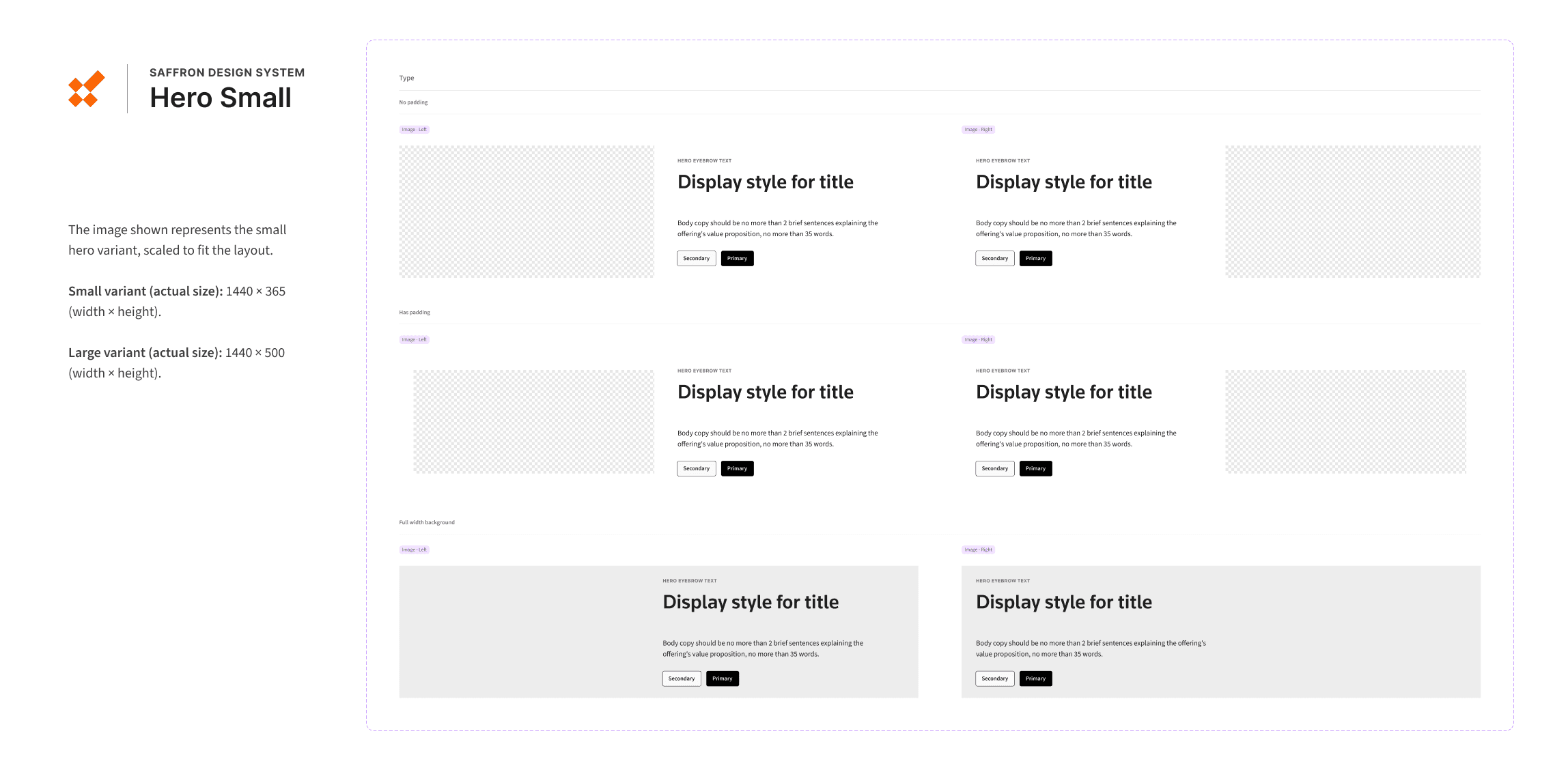Select the Image - Left tag under No padding

414,130
